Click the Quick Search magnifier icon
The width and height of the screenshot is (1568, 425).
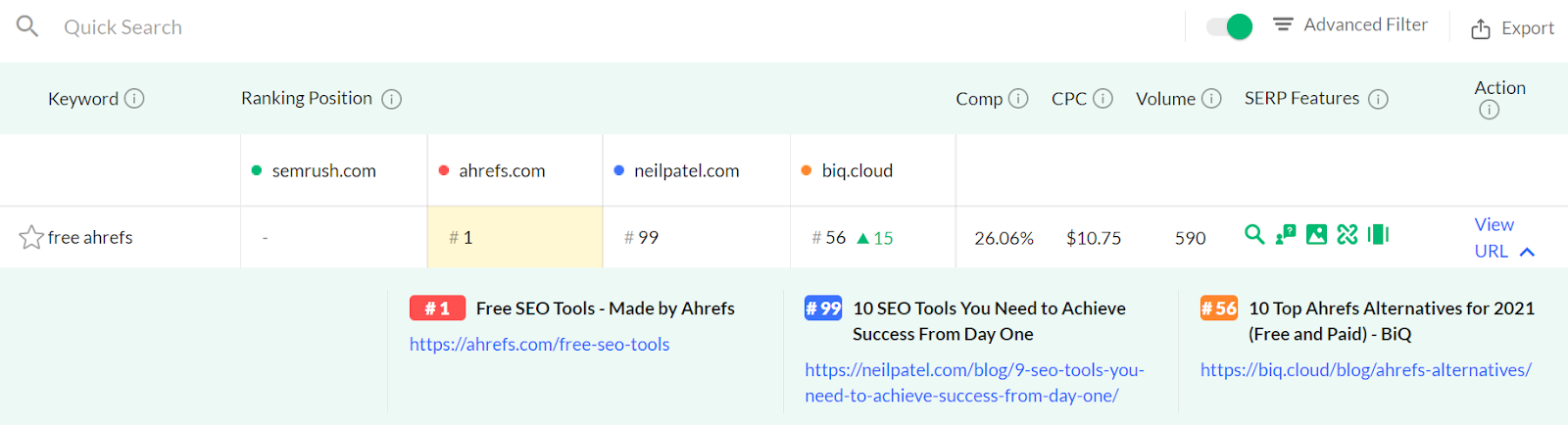27,26
